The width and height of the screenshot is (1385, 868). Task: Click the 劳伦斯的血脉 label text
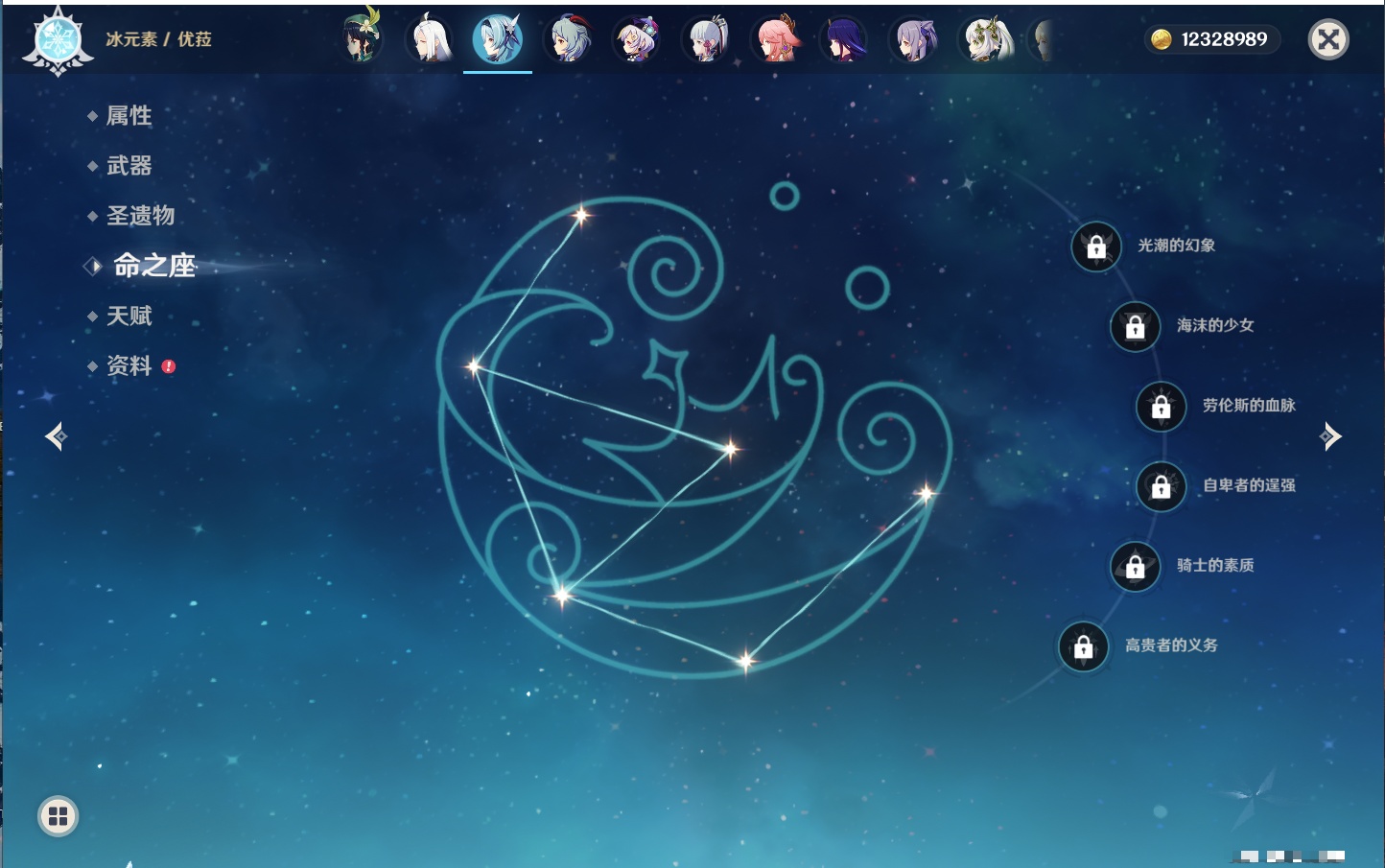[x=1250, y=406]
